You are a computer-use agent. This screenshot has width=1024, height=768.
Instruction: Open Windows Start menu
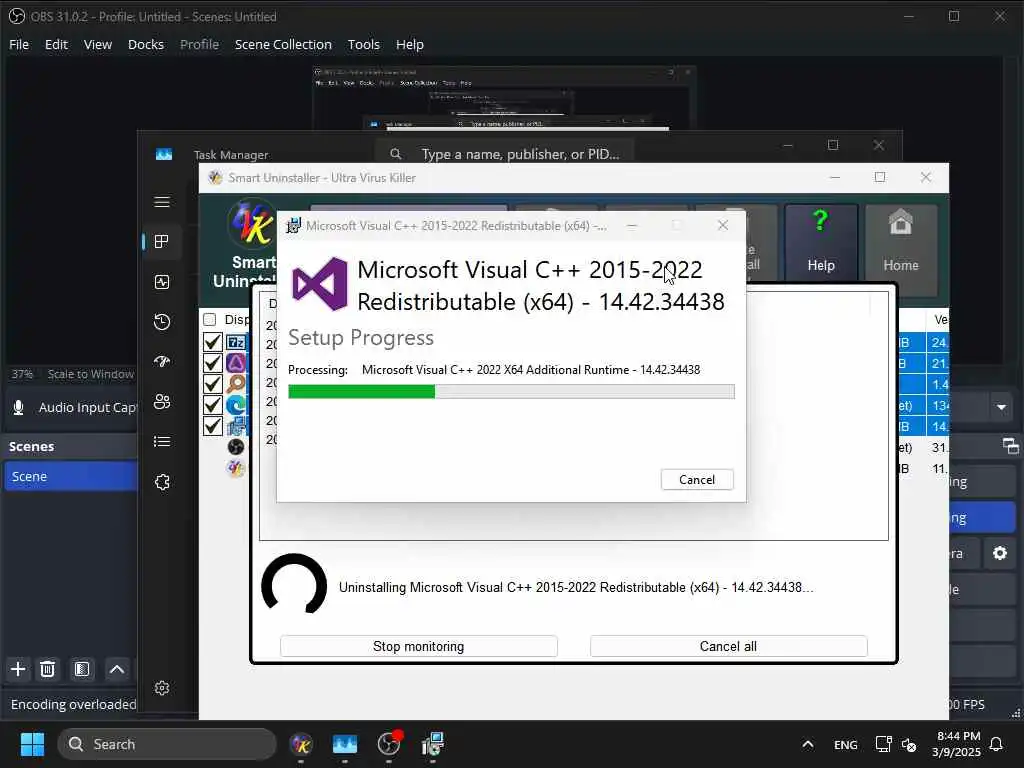point(32,744)
